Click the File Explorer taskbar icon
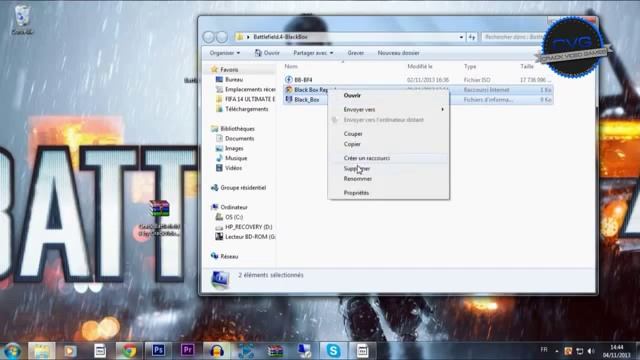640x360 pixels. point(41,351)
